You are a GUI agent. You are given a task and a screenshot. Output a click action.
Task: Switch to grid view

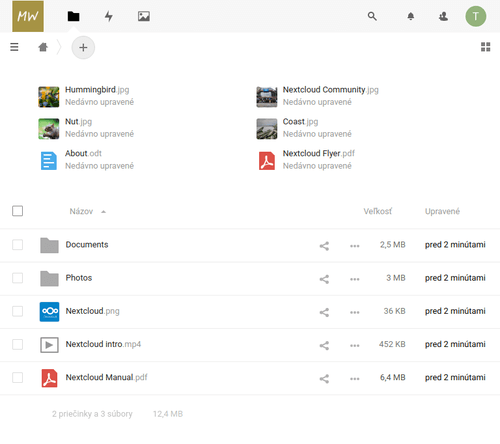486,47
